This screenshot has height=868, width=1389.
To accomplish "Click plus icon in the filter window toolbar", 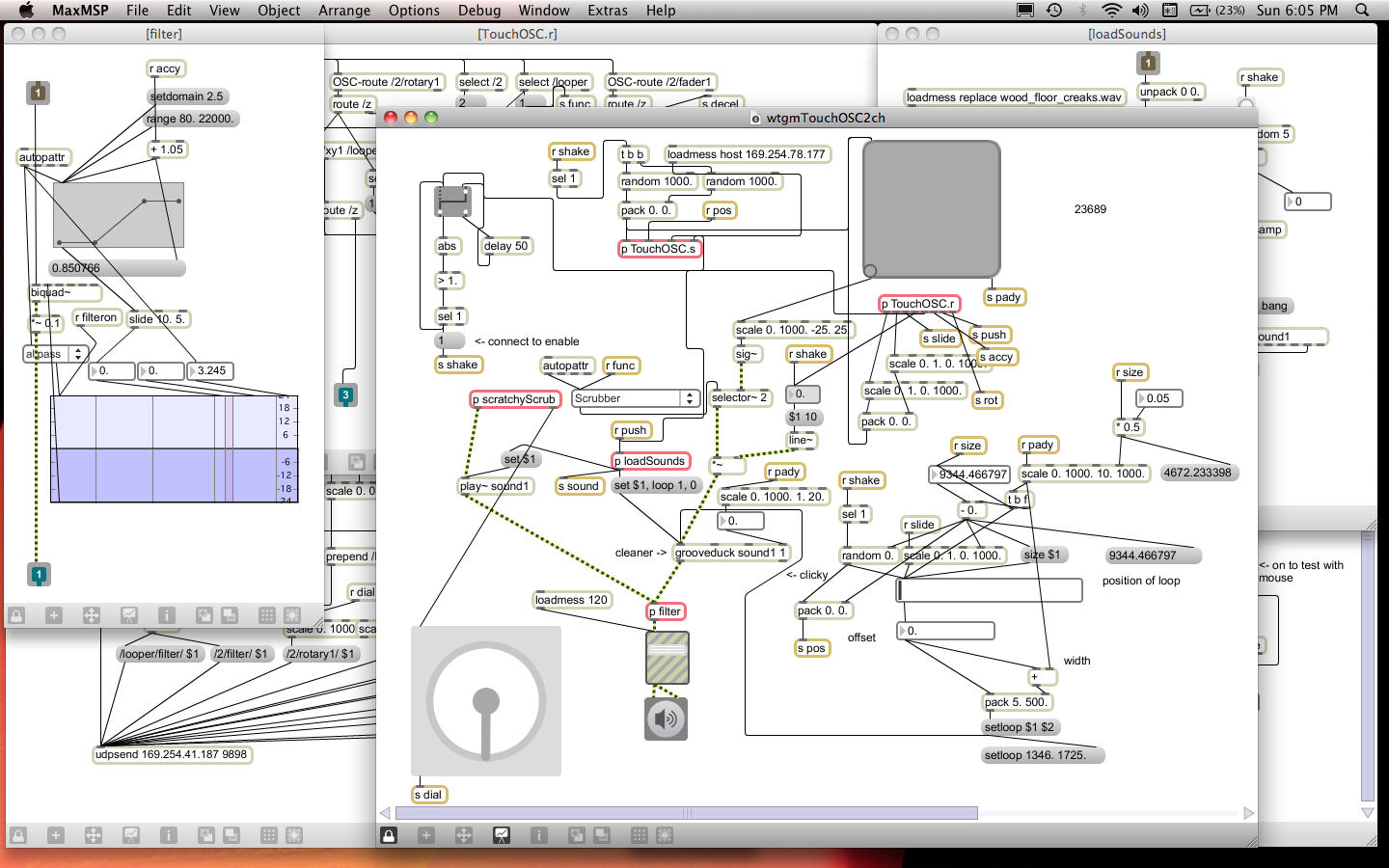I will coord(54,614).
